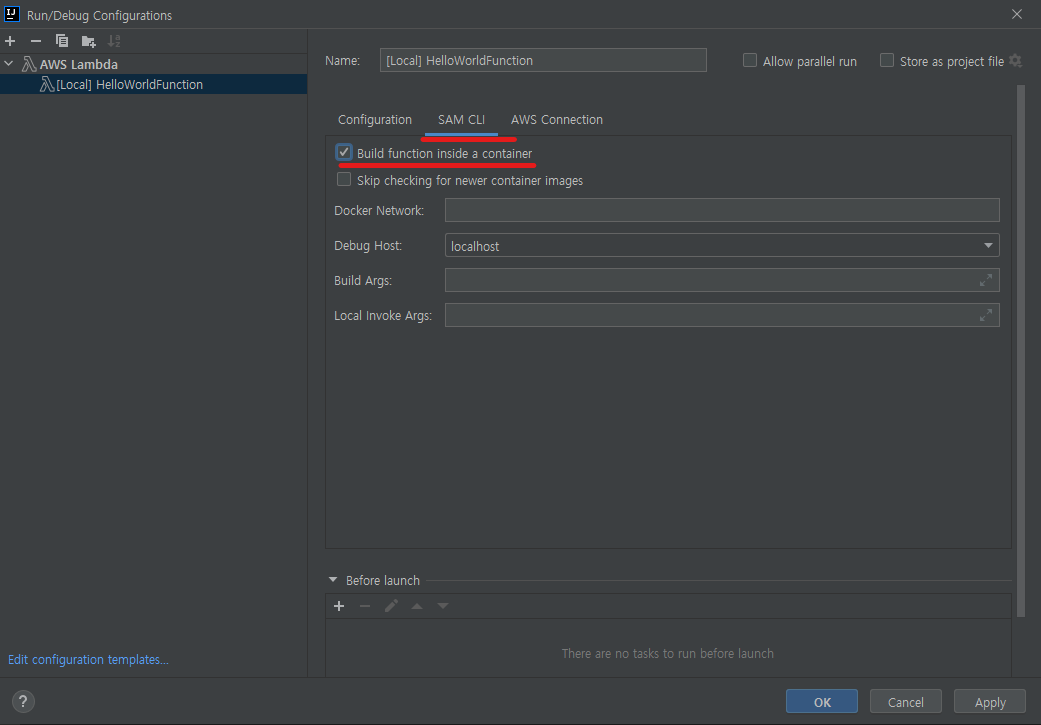Close the Run/Debug Configurations dialog
1041x725 pixels.
point(1016,14)
